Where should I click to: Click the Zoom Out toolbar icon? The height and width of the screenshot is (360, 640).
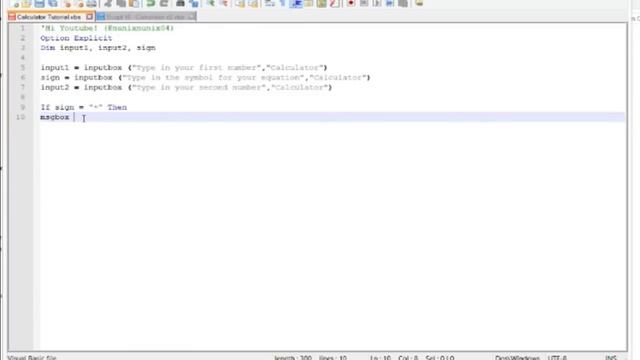click(x=224, y=3)
